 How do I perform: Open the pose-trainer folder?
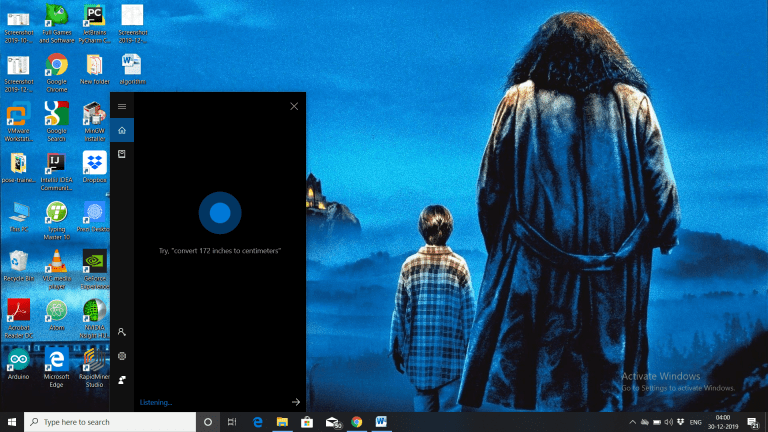(19, 168)
